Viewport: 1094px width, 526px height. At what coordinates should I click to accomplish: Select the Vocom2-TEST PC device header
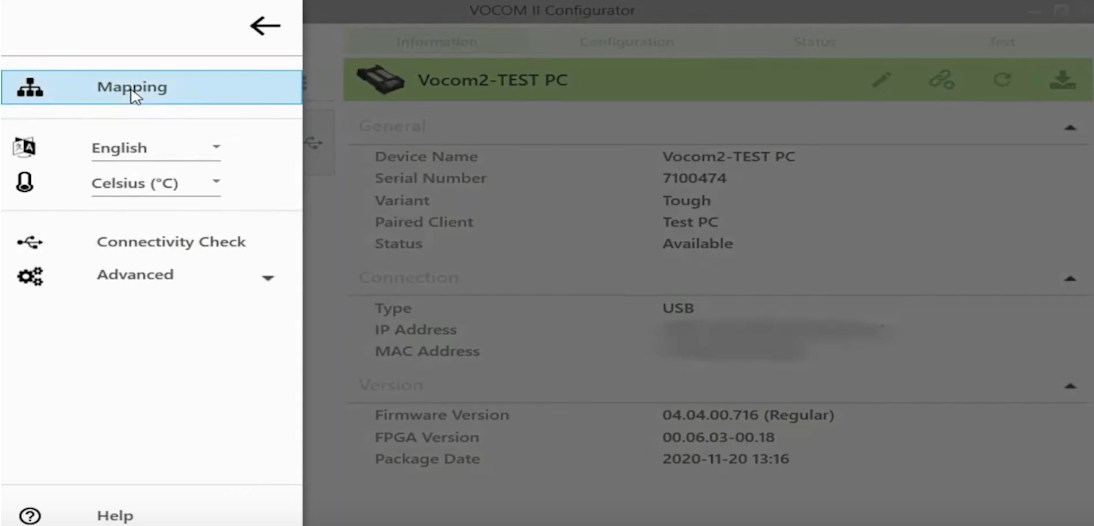pyautogui.click(x=719, y=80)
